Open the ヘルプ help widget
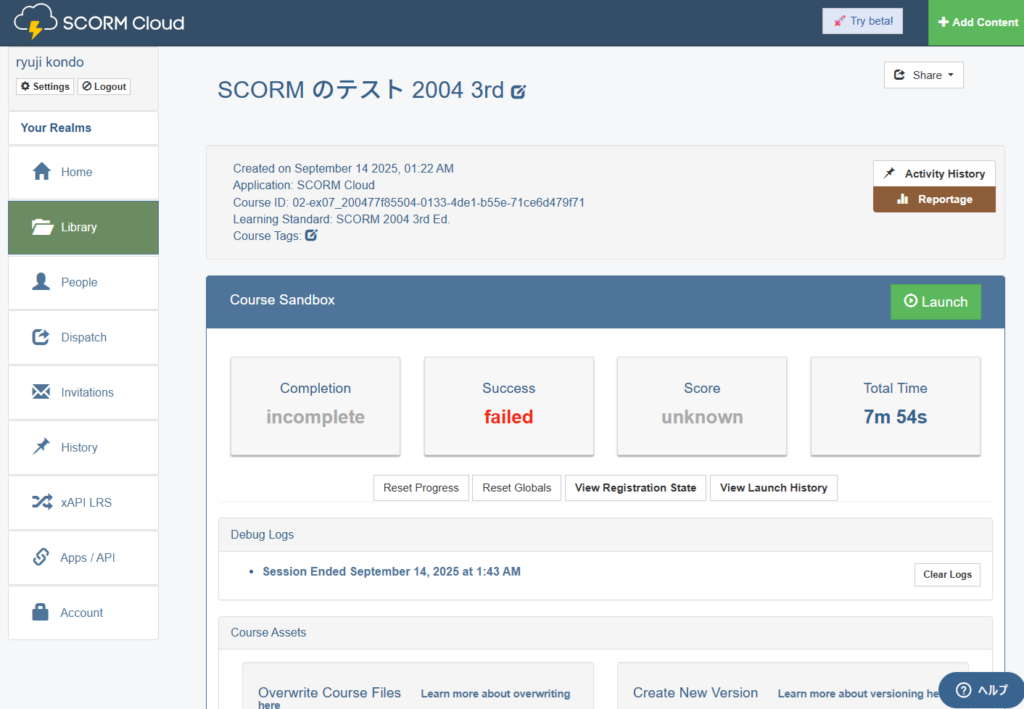Screen dimensions: 1024x709 coord(980,690)
